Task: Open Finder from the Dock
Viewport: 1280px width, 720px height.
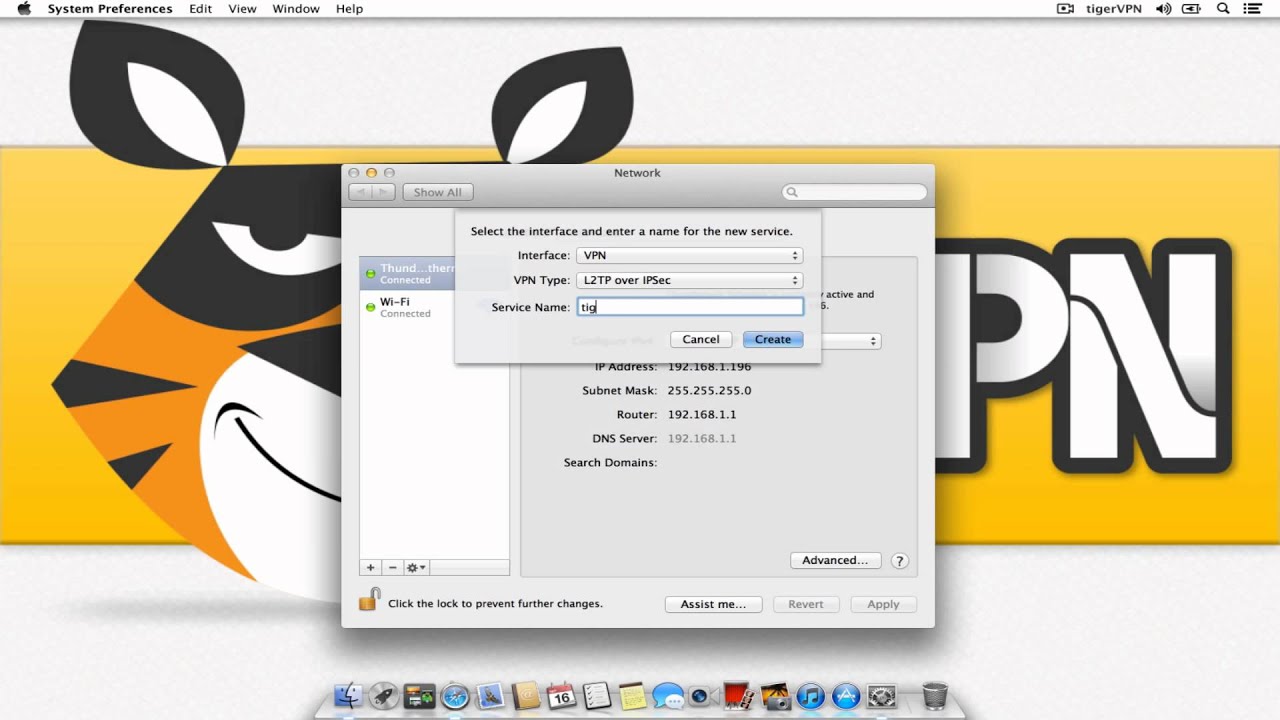Action: [348, 696]
